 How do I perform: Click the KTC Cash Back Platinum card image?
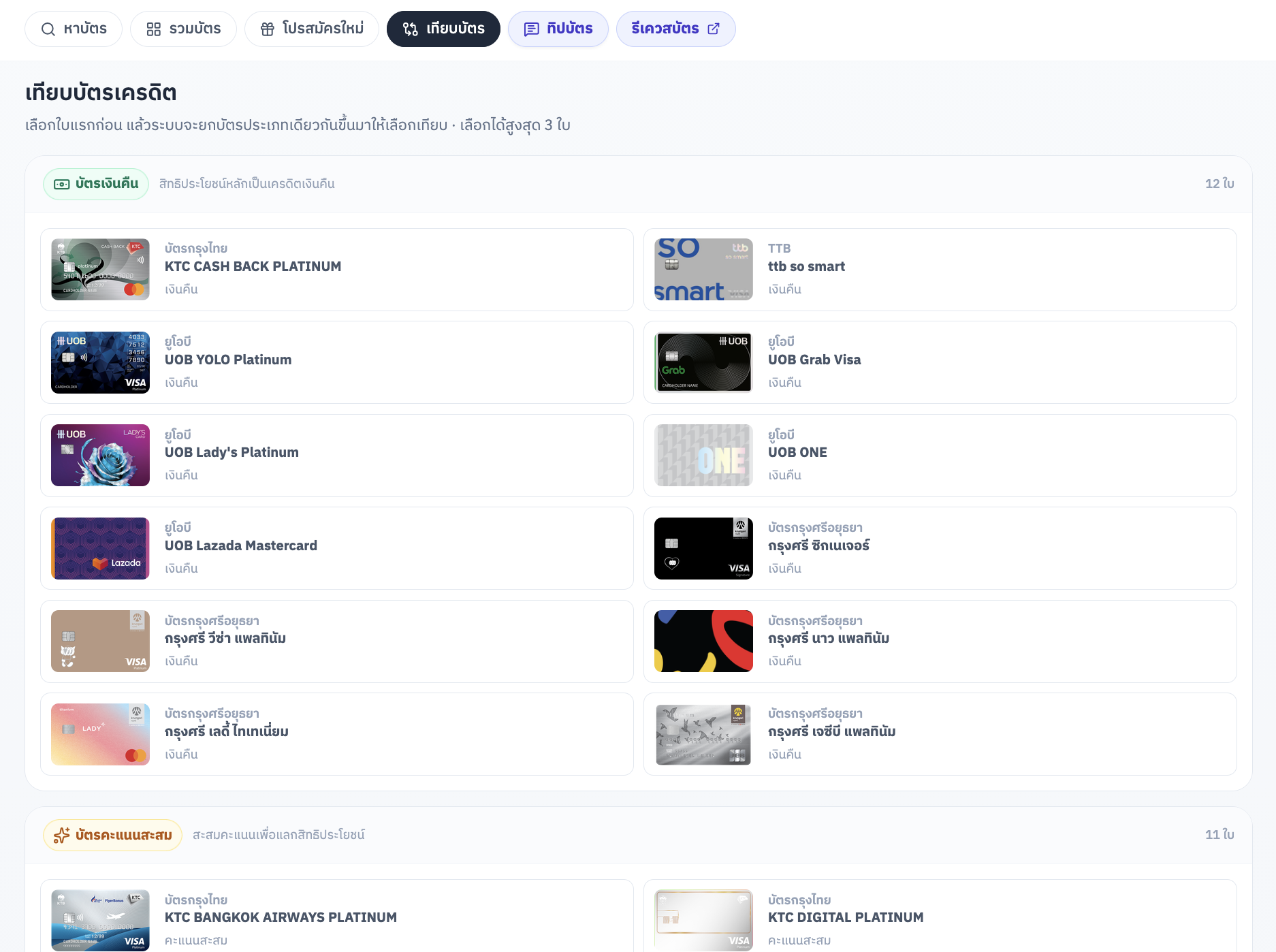point(100,270)
